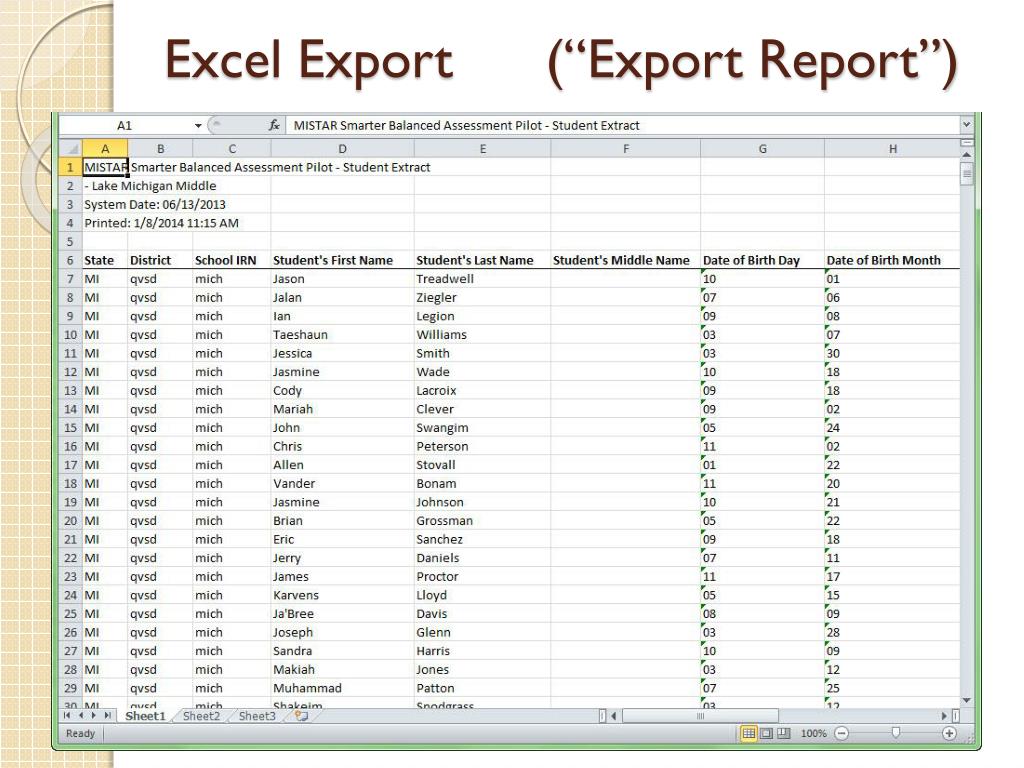
Task: Select the last name cell 'Treadwell'
Action: 482,279
